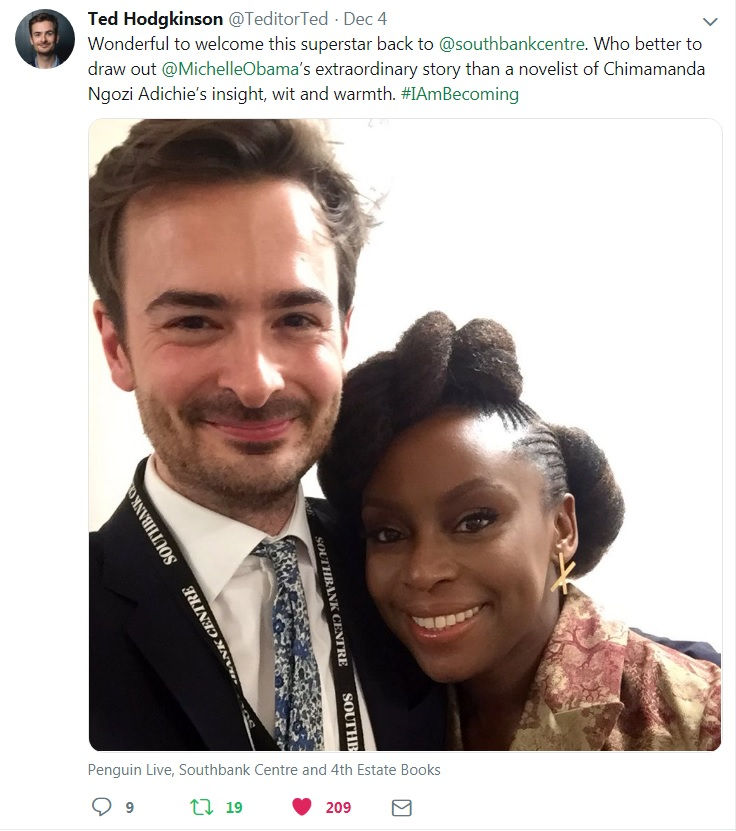Open the @TeditorTed handle link
Viewport: 736px width, 831px height.
(278, 19)
